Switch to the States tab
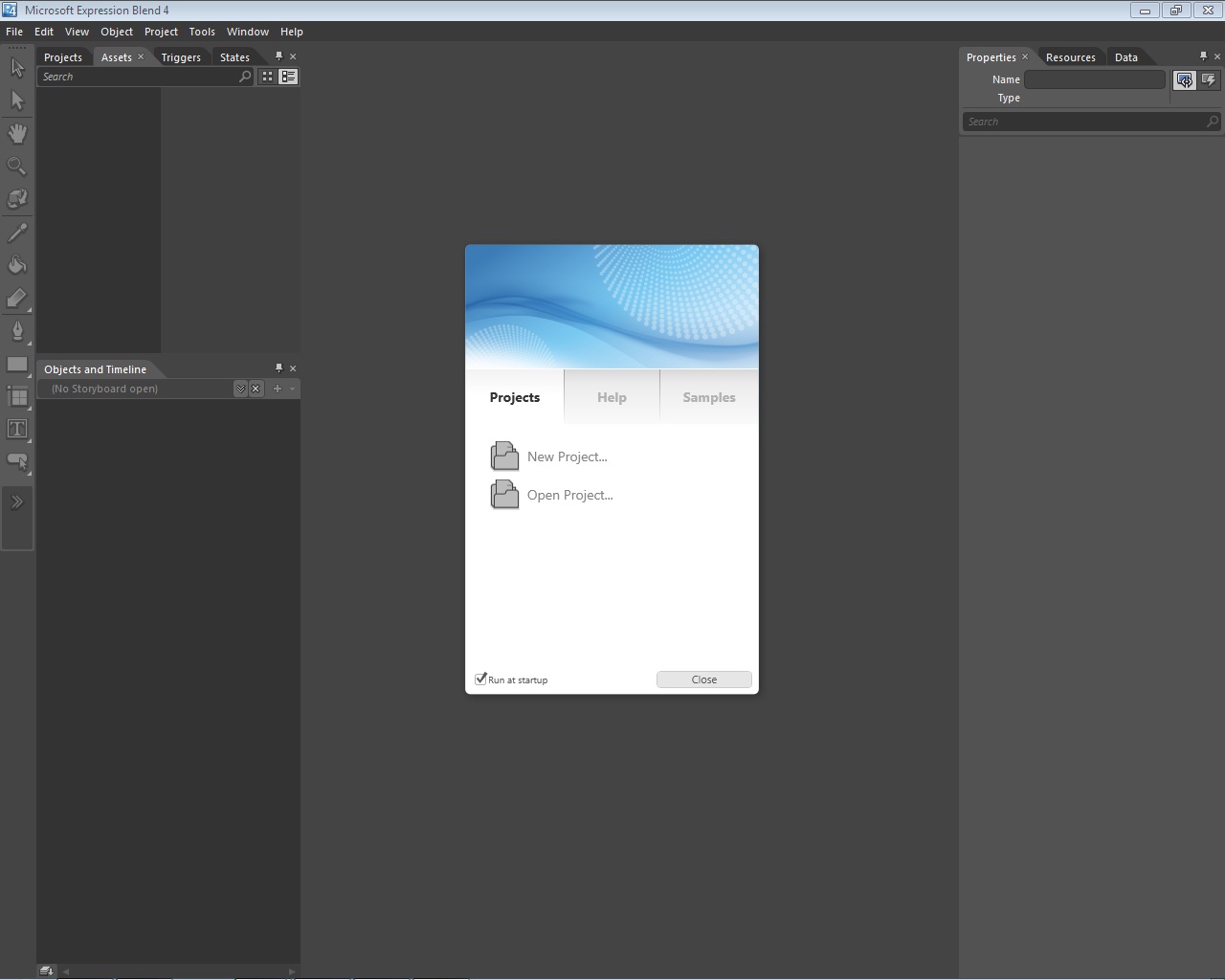 pos(234,57)
